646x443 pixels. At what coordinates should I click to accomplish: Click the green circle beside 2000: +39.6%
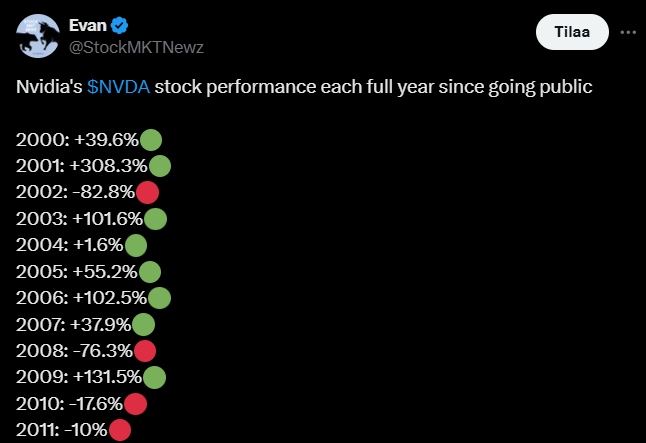(151, 140)
